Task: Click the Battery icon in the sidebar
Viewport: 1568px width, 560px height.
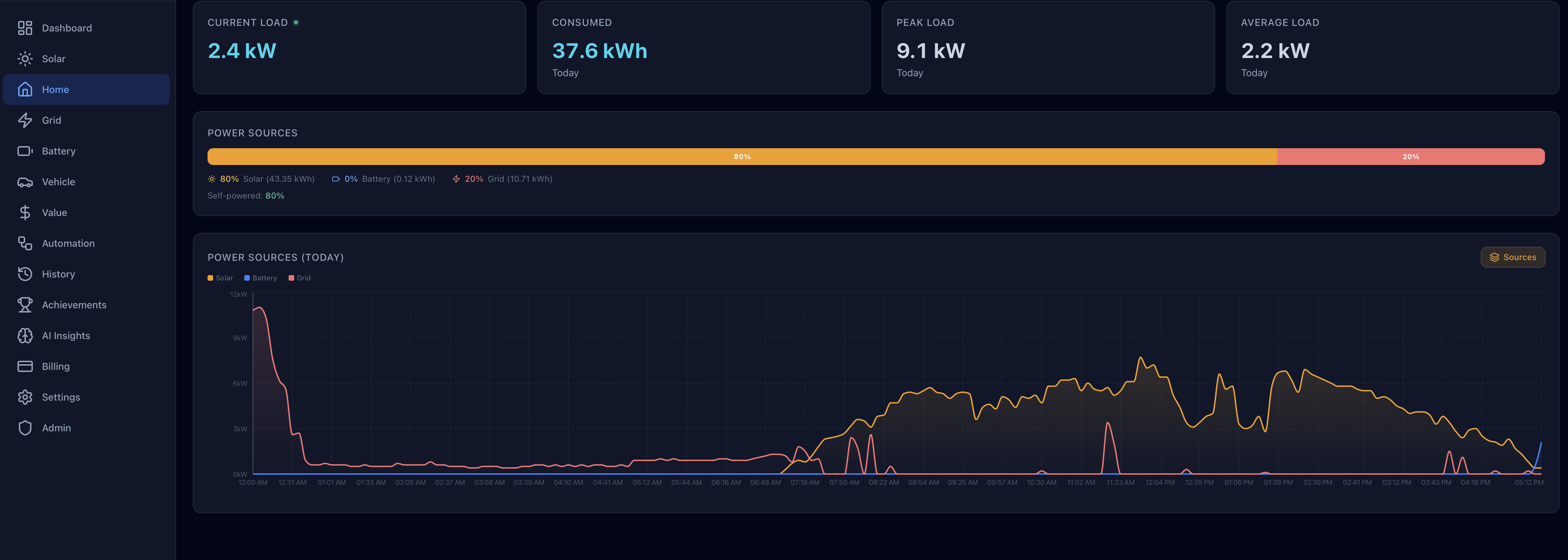Action: click(x=25, y=151)
